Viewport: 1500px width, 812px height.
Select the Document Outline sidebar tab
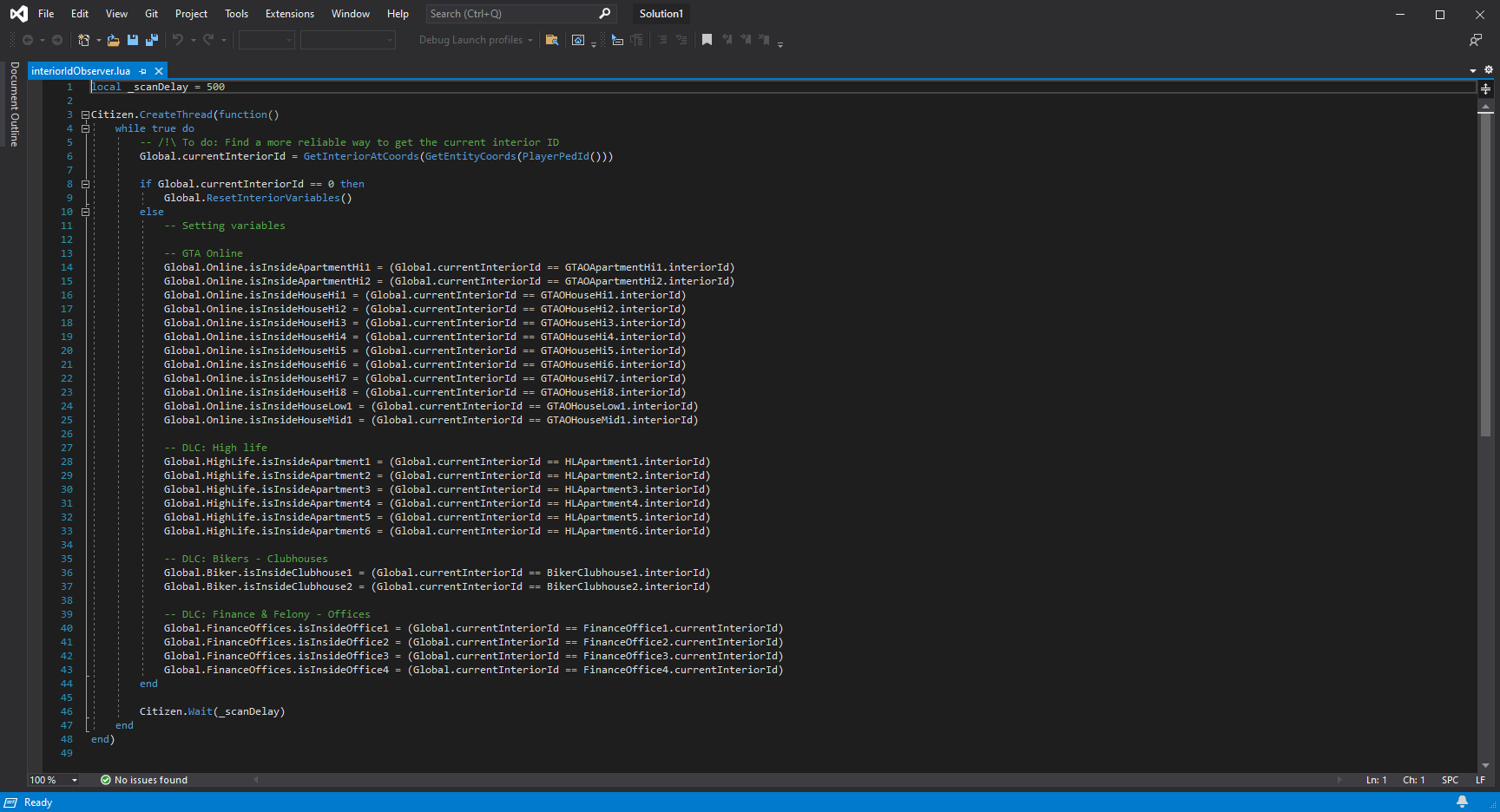[x=12, y=104]
